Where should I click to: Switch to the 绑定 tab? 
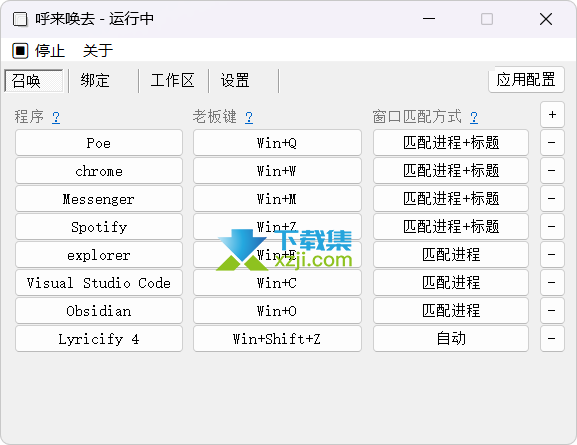point(95,81)
